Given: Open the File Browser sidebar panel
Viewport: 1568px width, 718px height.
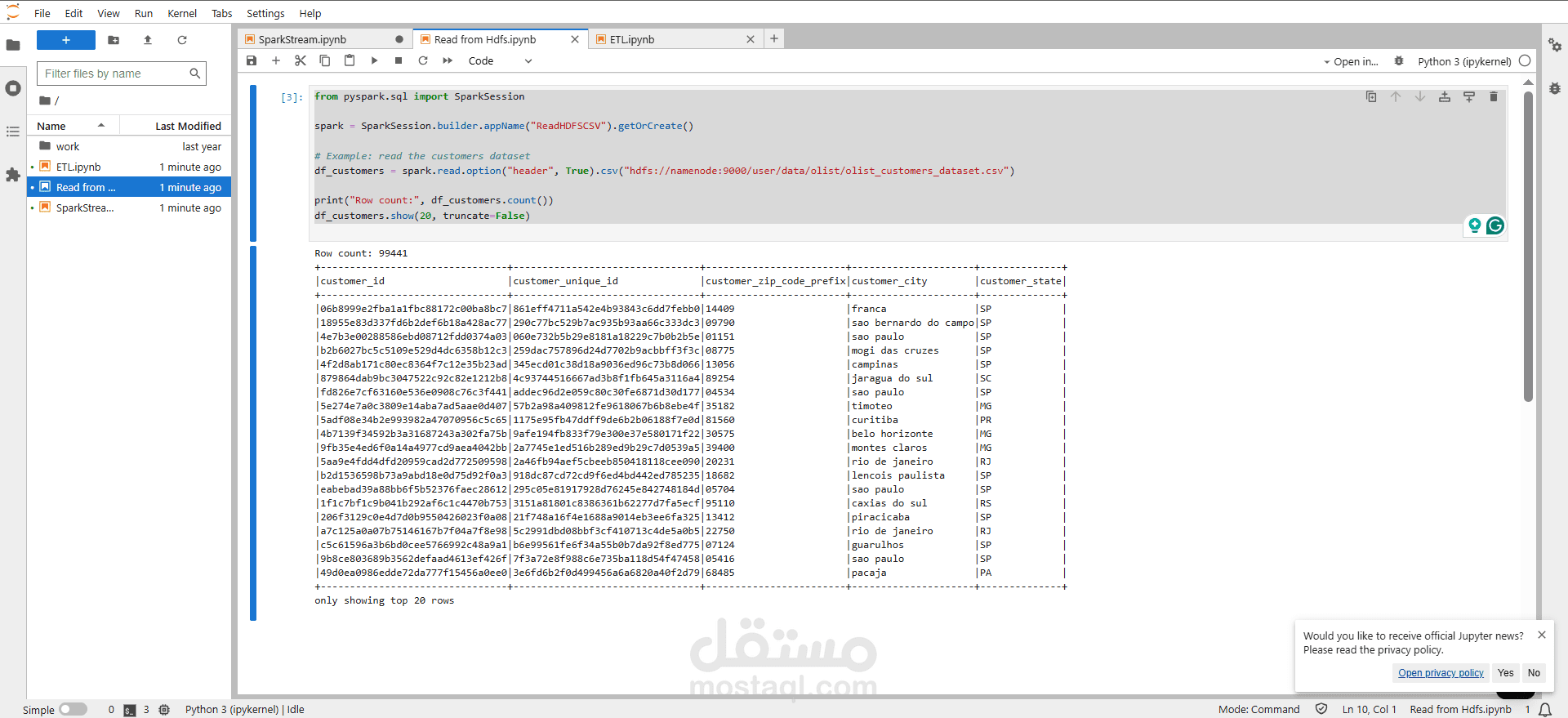Looking at the screenshot, I should pos(13,45).
